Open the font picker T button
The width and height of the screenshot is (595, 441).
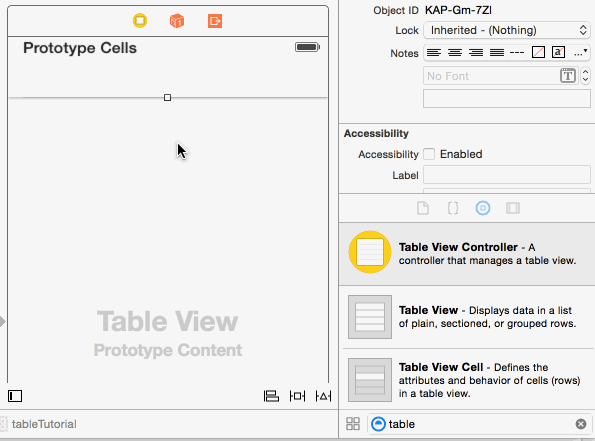568,76
